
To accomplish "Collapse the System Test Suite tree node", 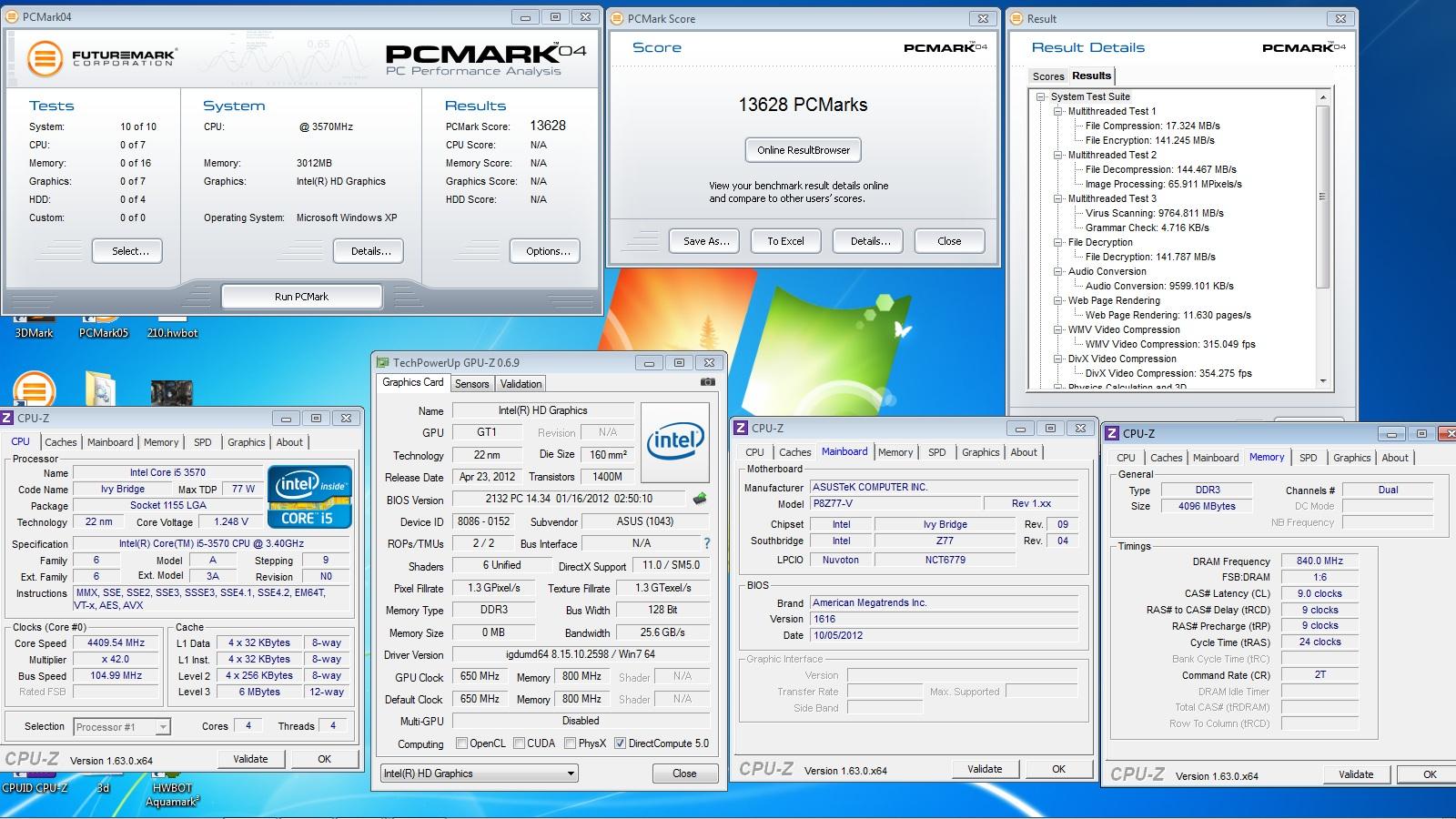I will tap(1041, 96).
